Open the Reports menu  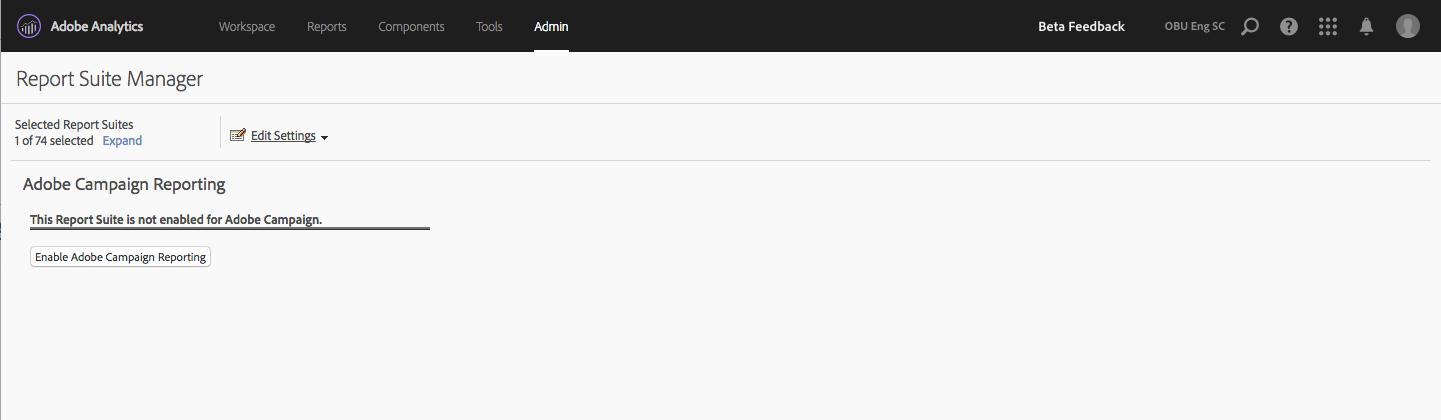tap(326, 27)
